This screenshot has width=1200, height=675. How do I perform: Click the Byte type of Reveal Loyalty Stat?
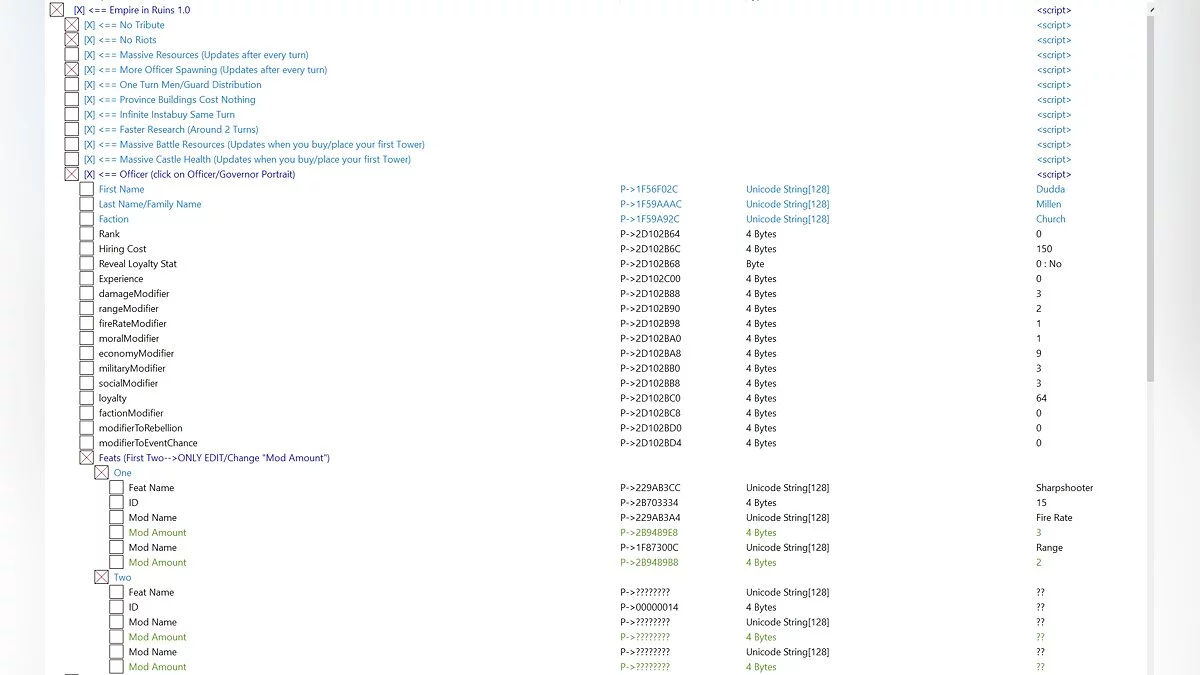[755, 264]
